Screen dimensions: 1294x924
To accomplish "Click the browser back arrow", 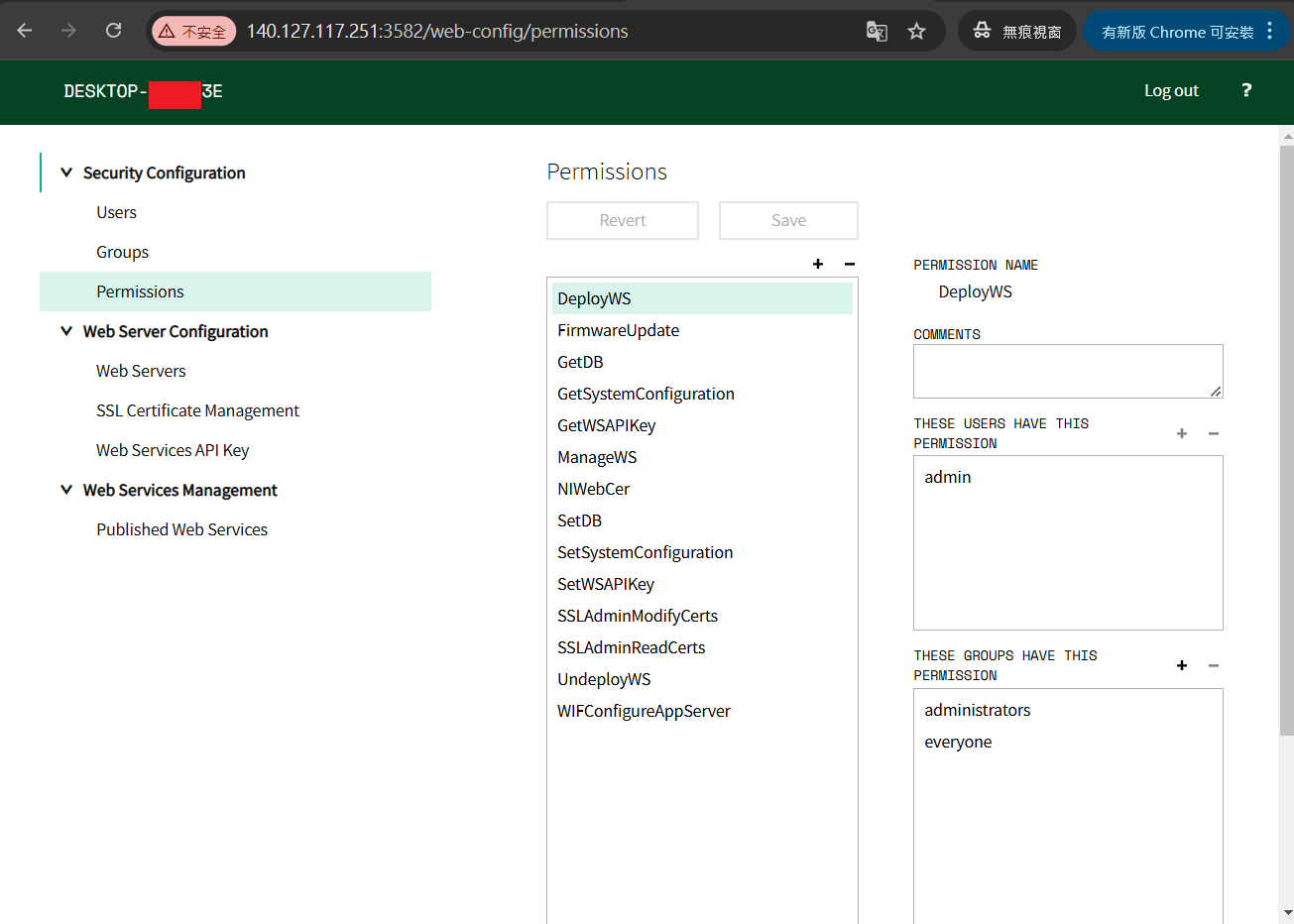I will coord(25,31).
